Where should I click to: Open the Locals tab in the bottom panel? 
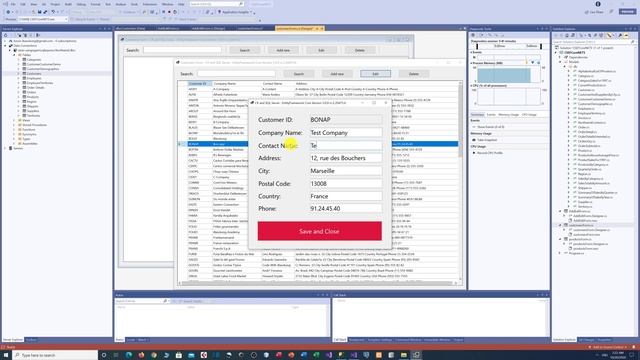tap(131, 340)
